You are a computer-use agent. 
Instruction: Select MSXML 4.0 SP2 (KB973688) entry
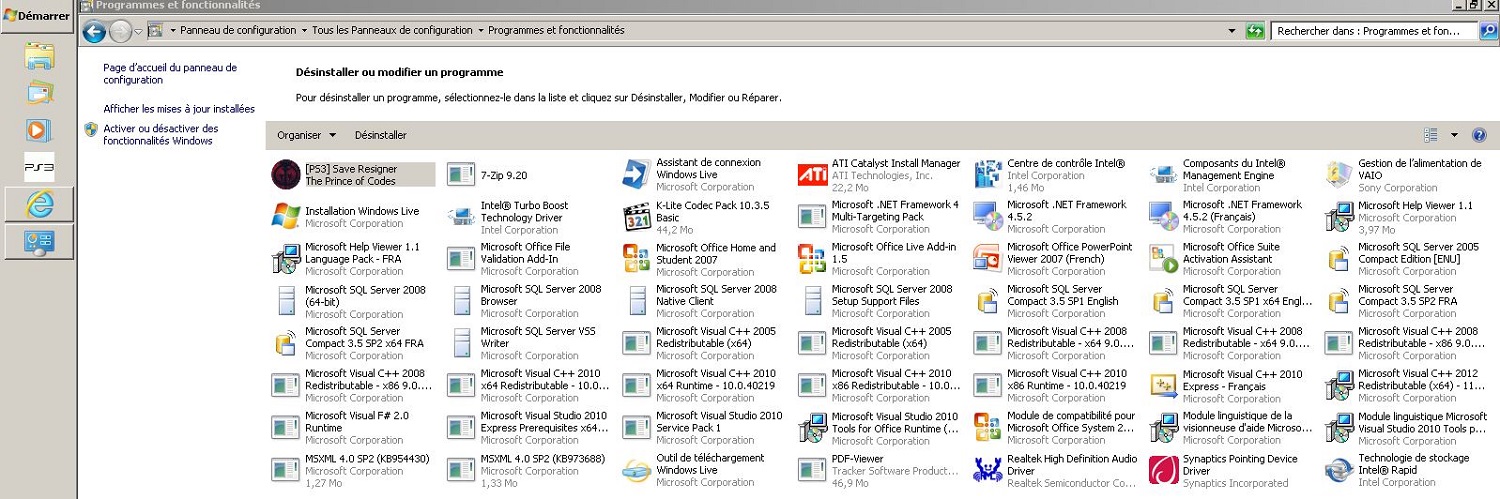(x=527, y=469)
